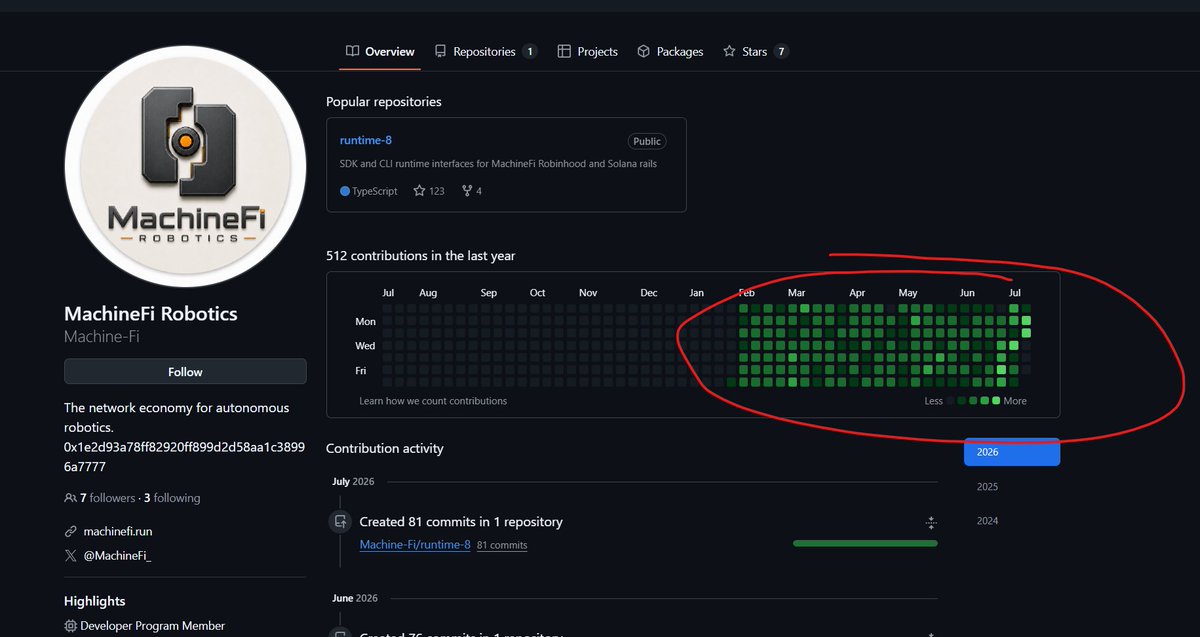1200x637 pixels.
Task: Open the 3 following link
Action: [x=172, y=498]
